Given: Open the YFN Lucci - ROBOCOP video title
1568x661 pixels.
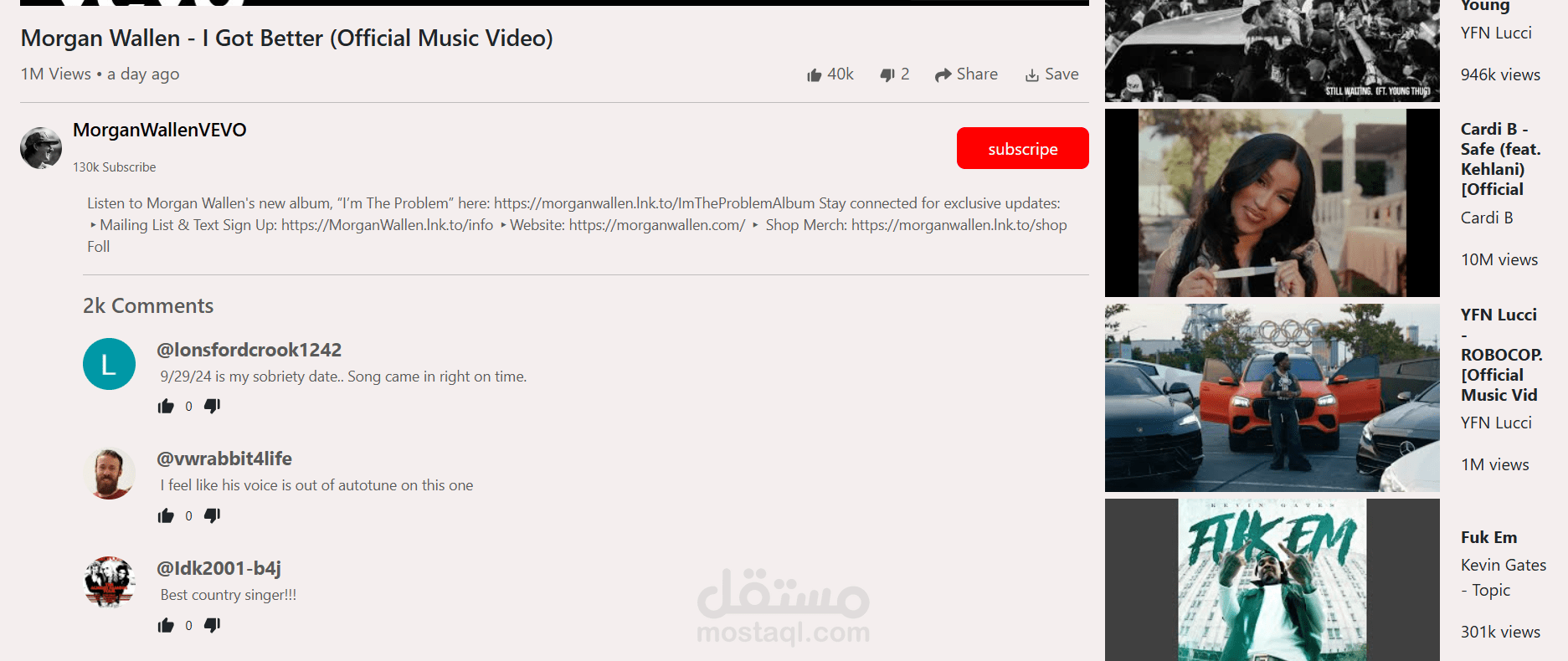Looking at the screenshot, I should (1502, 355).
